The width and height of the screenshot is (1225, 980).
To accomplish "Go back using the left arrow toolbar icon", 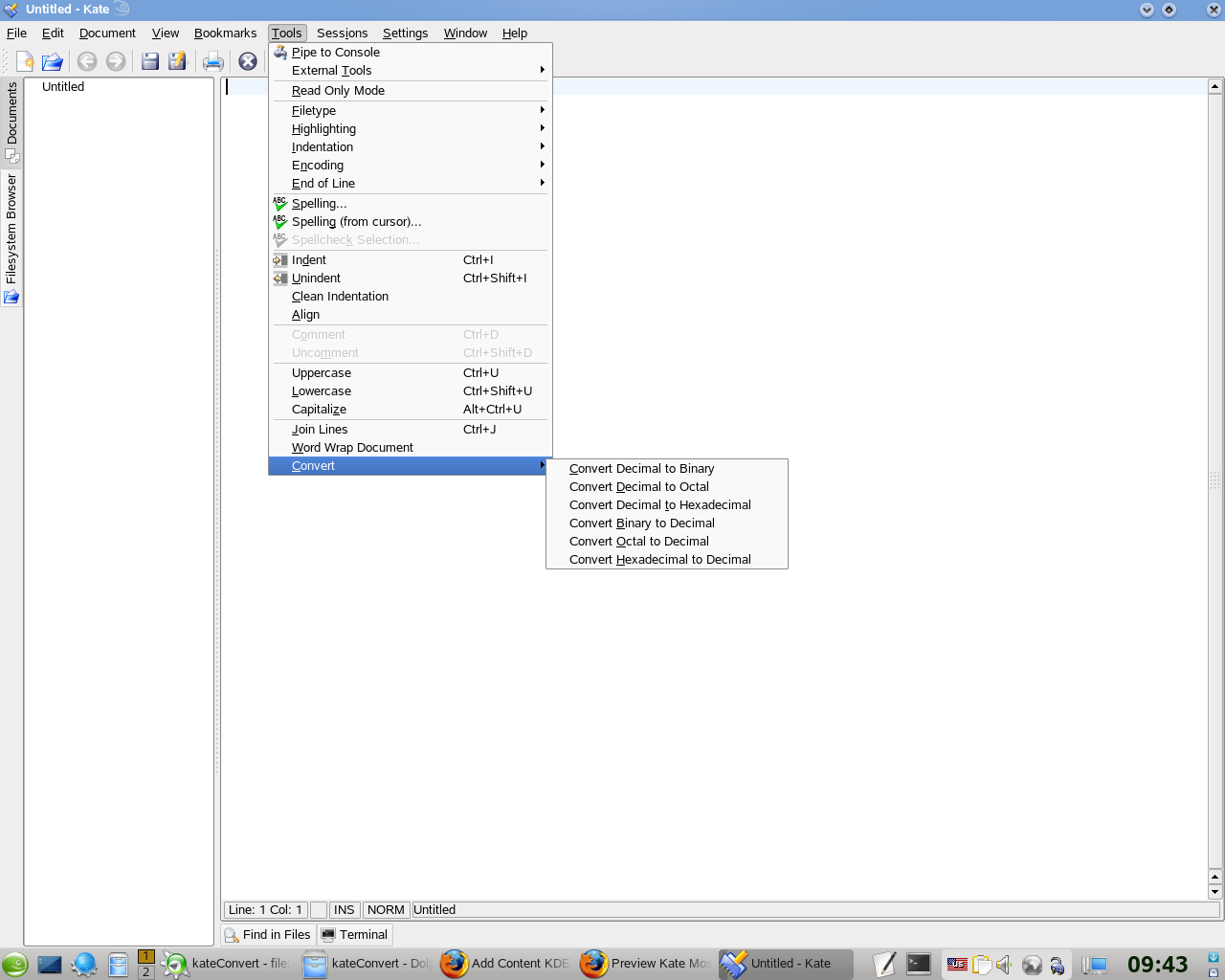I will click(x=87, y=61).
